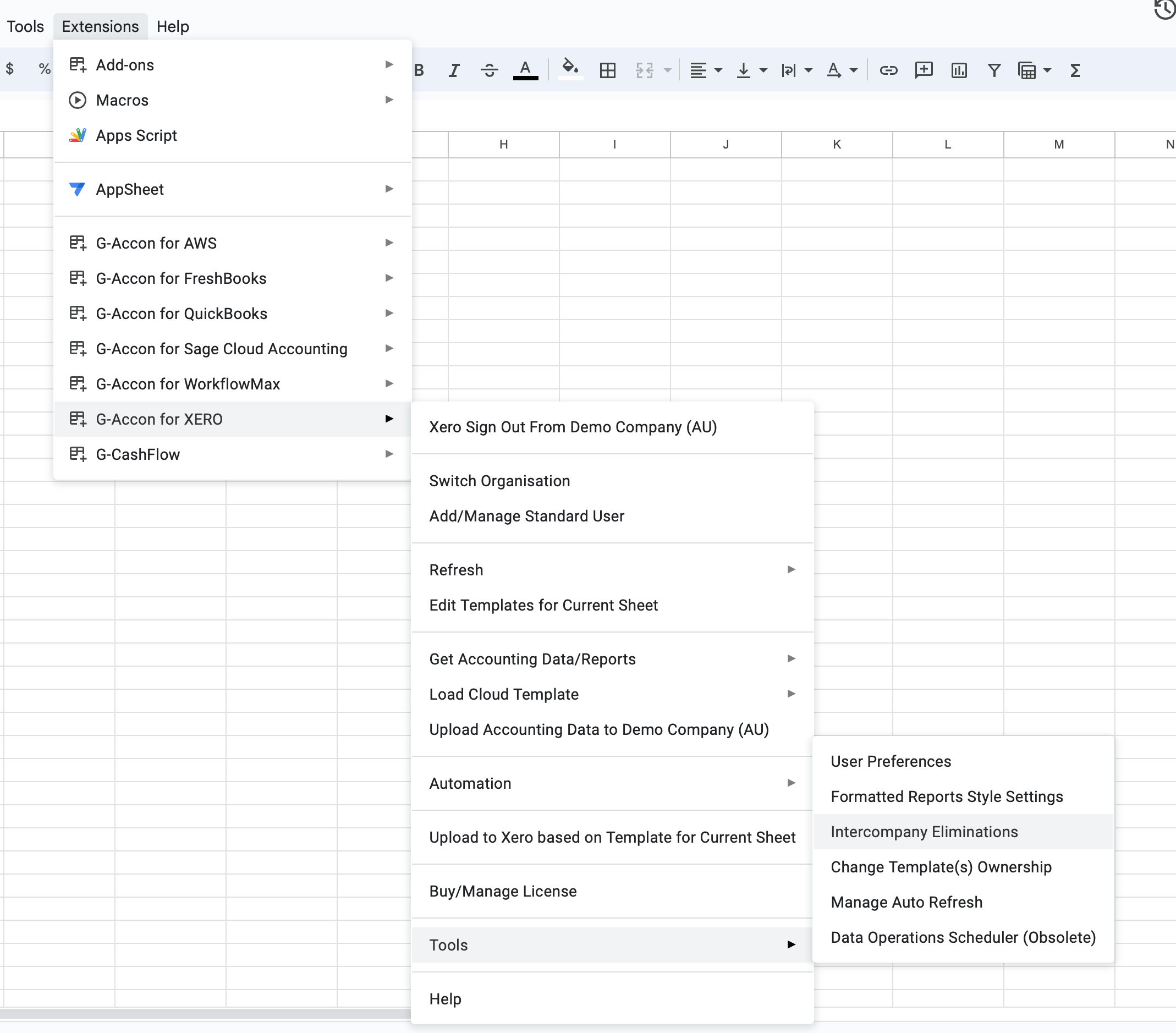Expand G-Accon for WorkflowMax

[x=233, y=383]
